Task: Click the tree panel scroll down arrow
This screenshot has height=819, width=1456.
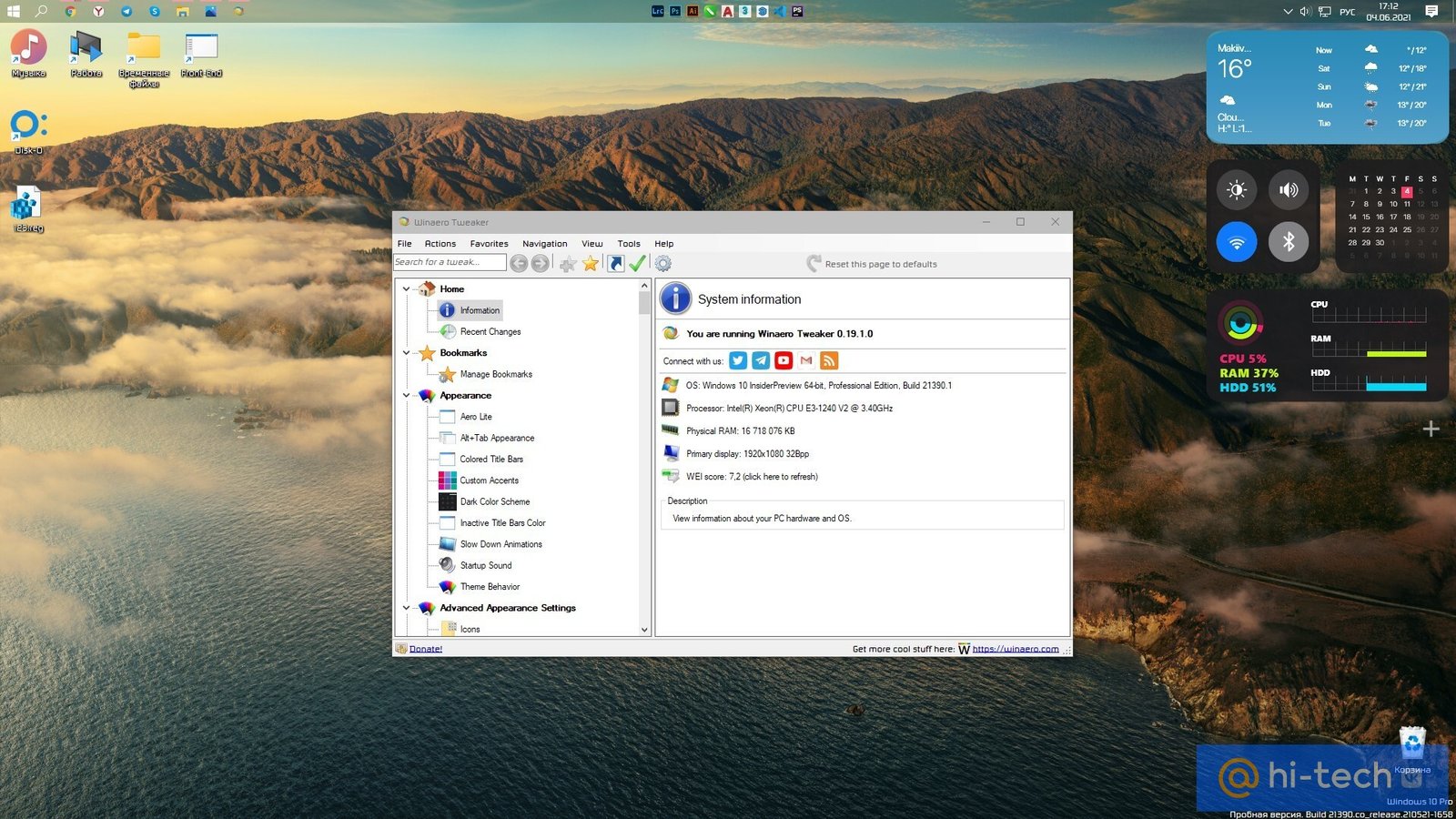Action: click(644, 630)
